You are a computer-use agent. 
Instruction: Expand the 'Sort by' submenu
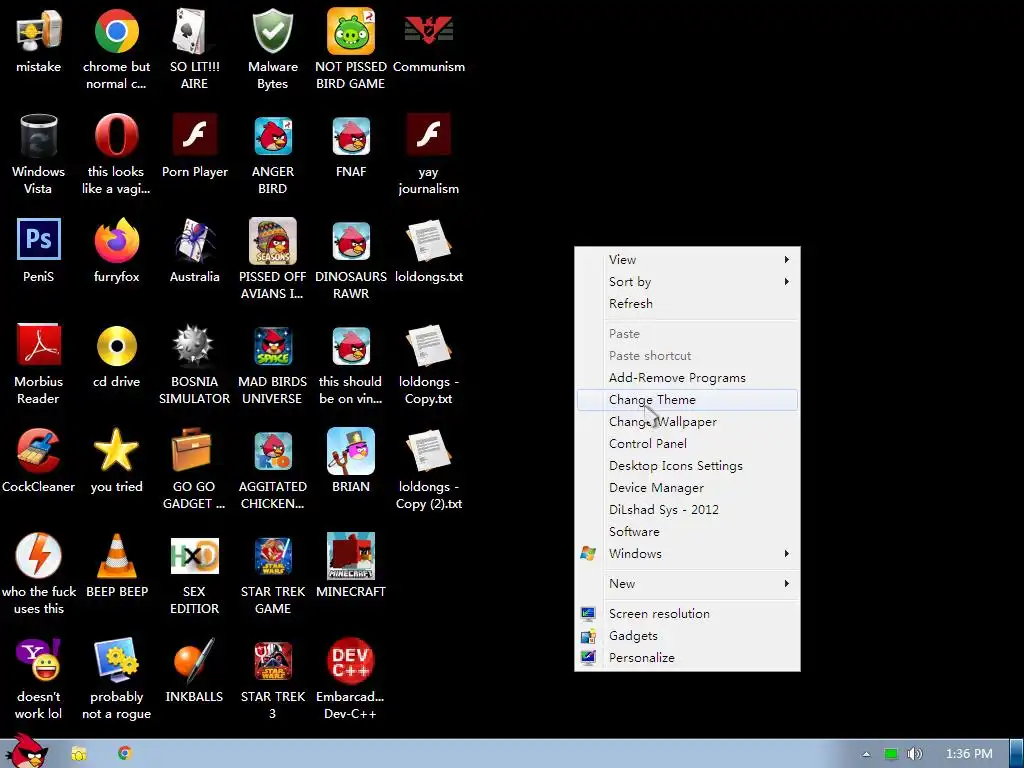pos(687,281)
